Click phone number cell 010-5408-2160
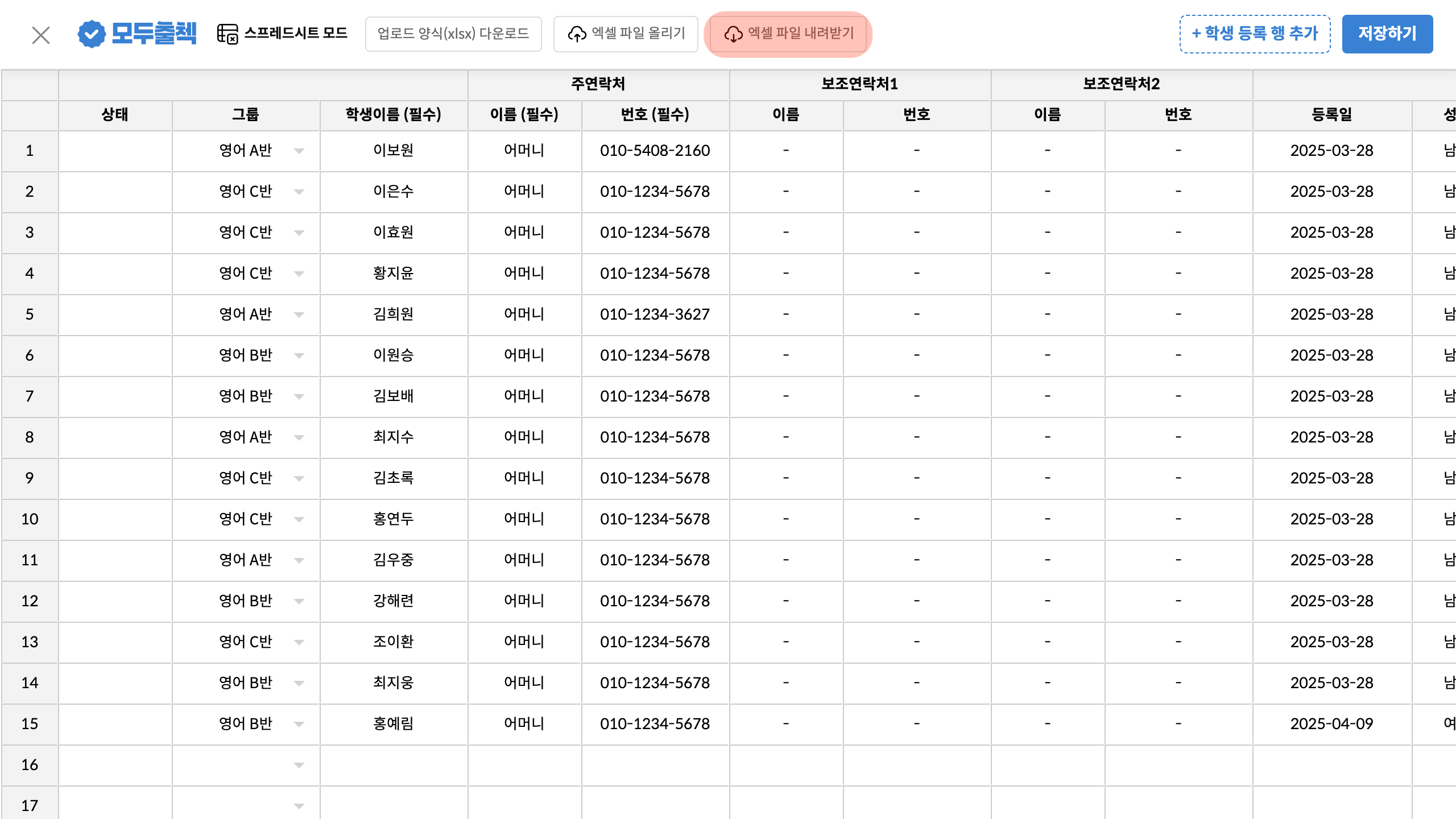 [x=655, y=151]
